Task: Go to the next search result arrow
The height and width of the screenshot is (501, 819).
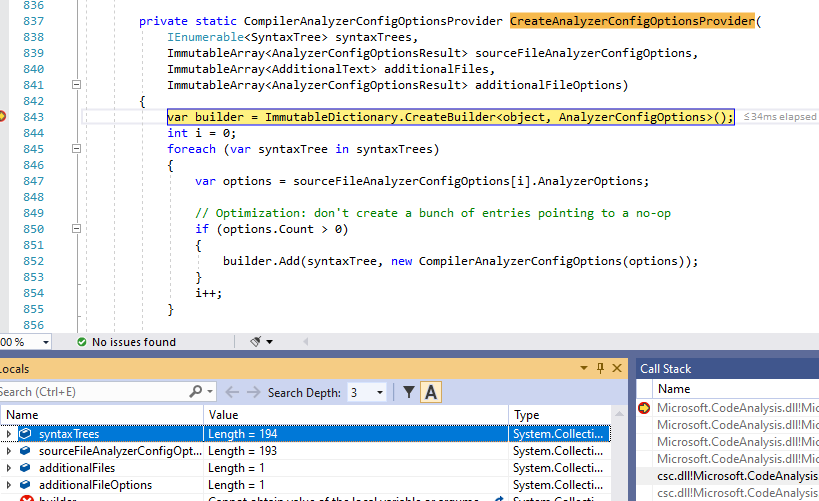Action: click(x=253, y=392)
